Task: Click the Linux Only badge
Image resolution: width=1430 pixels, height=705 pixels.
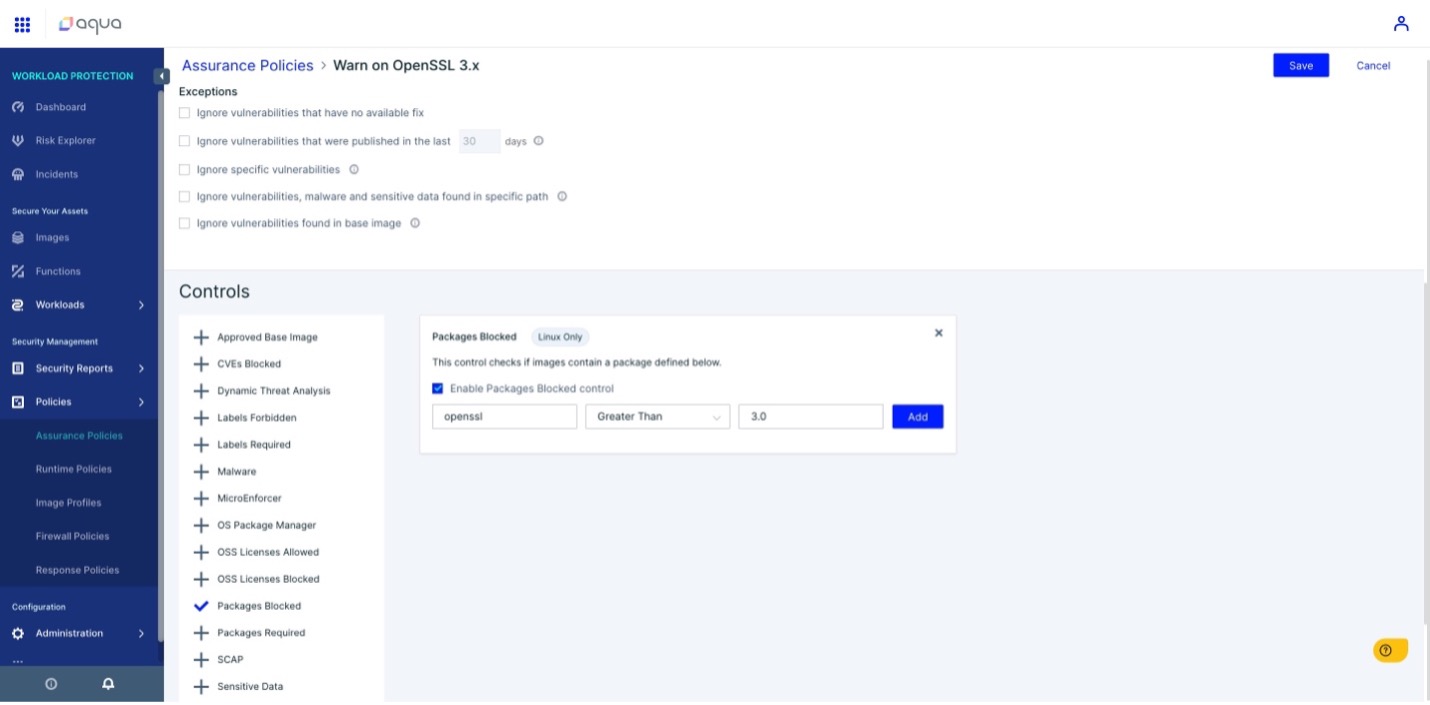Action: point(560,337)
